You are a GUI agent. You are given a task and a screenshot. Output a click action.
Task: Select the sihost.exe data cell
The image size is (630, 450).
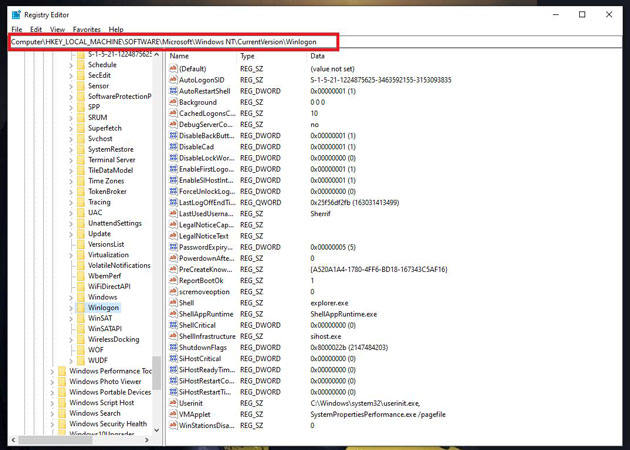click(x=325, y=336)
